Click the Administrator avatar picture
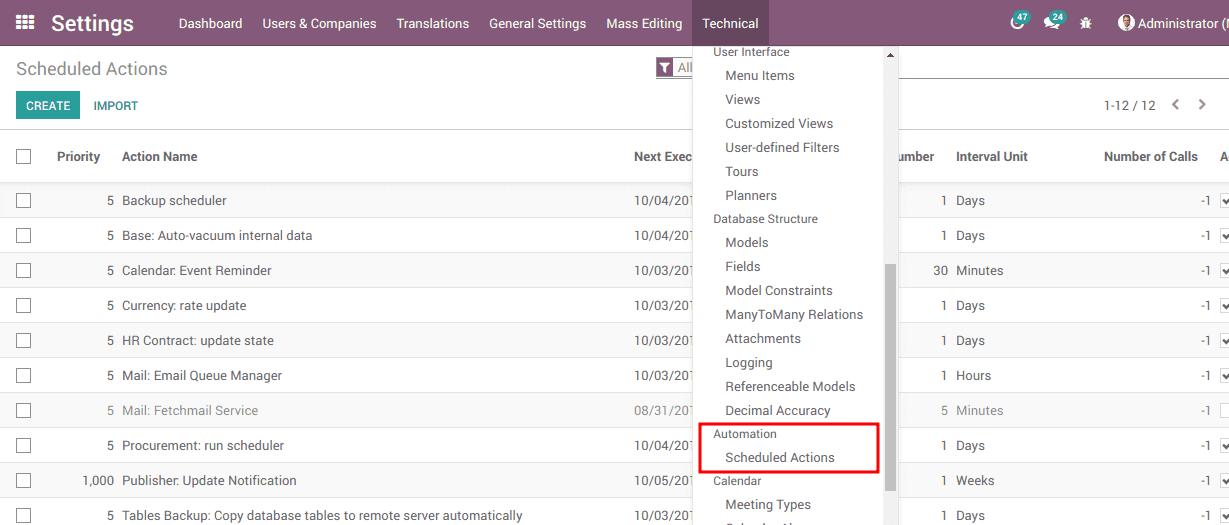1229x525 pixels. [x=1126, y=23]
